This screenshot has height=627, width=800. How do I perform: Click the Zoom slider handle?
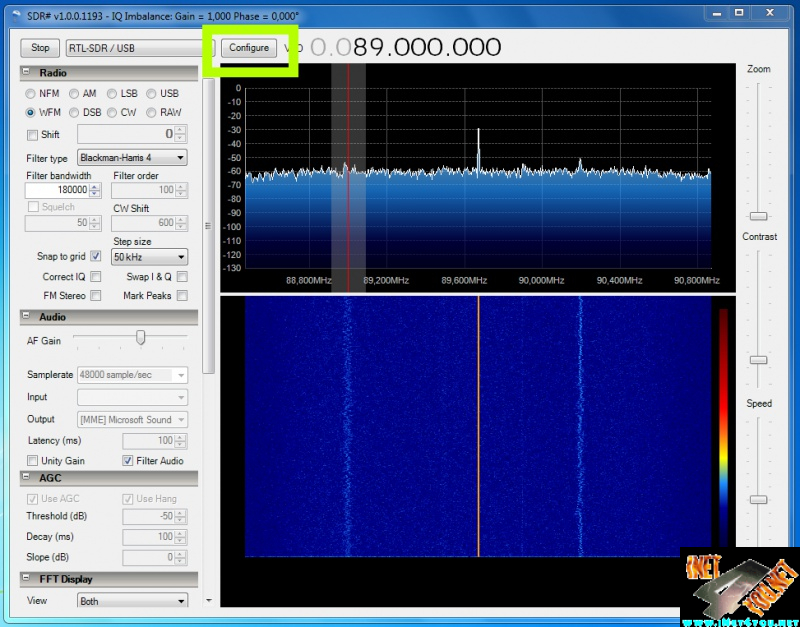[x=759, y=216]
